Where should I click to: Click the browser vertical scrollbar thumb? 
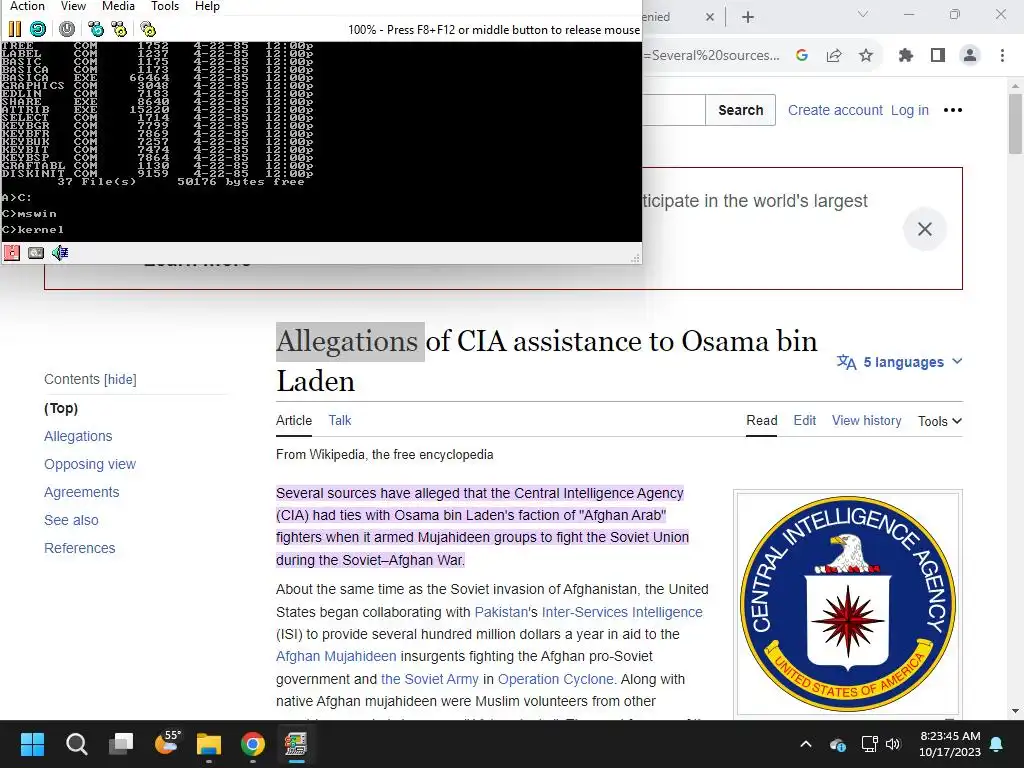[1015, 124]
